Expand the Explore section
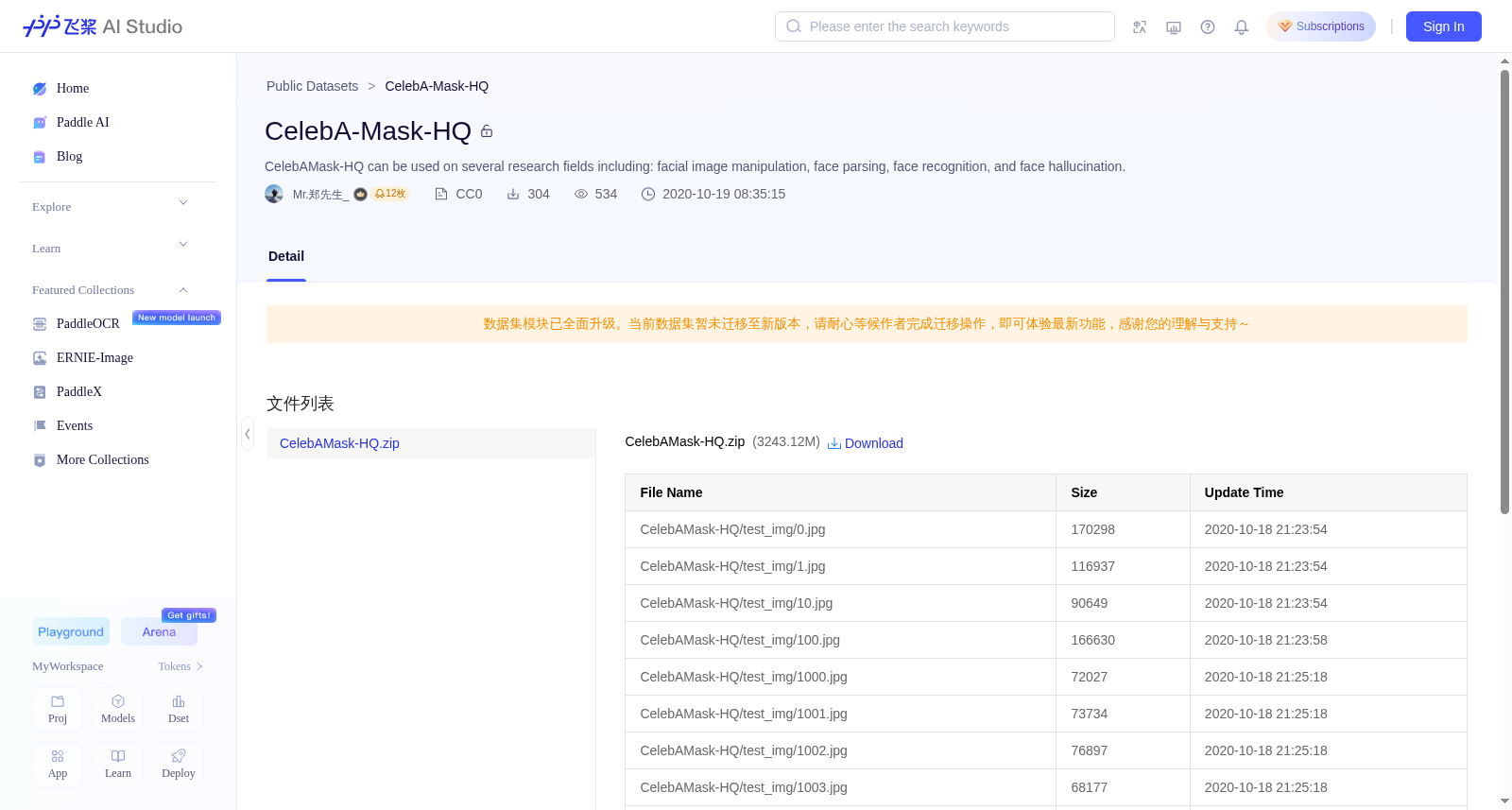Image resolution: width=1512 pixels, height=810 pixels. tap(183, 202)
